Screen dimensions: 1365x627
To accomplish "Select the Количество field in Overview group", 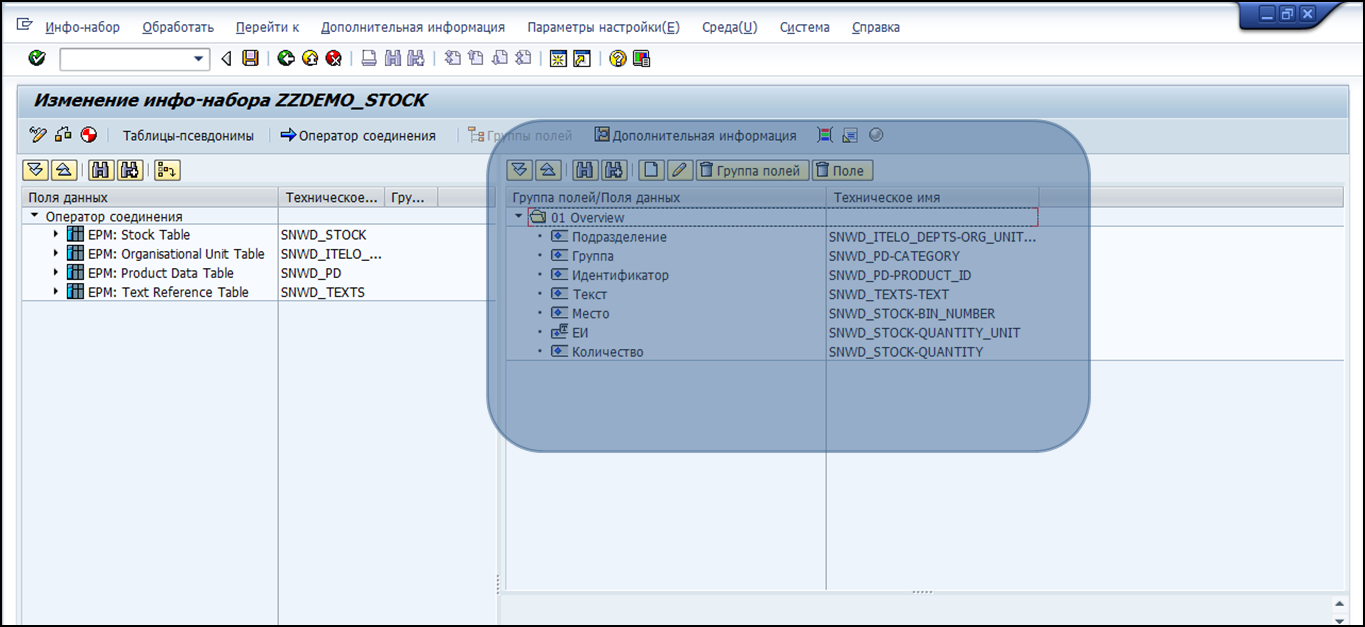I will tap(607, 352).
